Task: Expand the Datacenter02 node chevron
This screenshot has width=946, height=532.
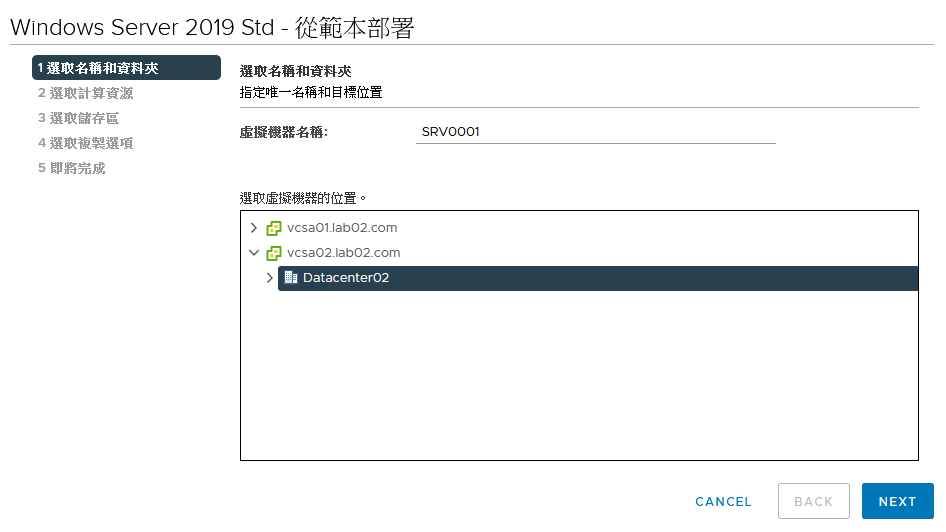Action: (270, 278)
